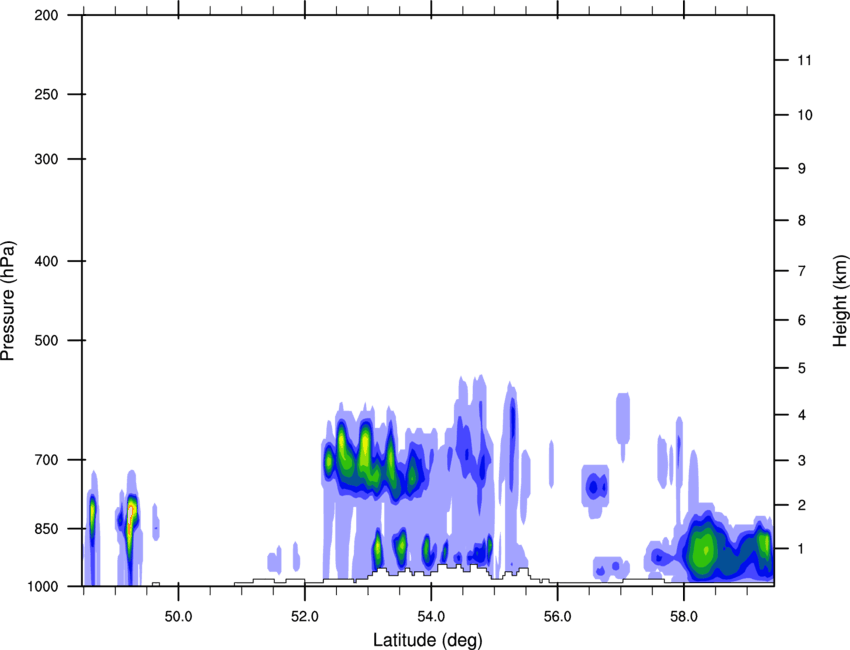Click the 400 pressure tick label
The image size is (850, 650).
[x=46, y=261]
